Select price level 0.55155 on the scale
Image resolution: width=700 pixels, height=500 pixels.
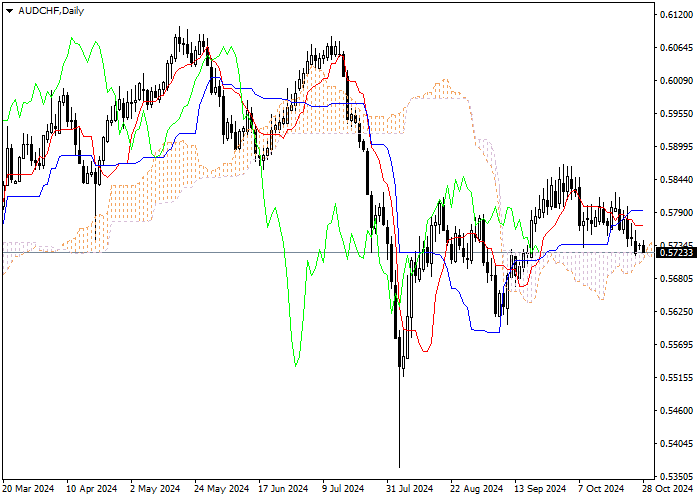[676, 378]
